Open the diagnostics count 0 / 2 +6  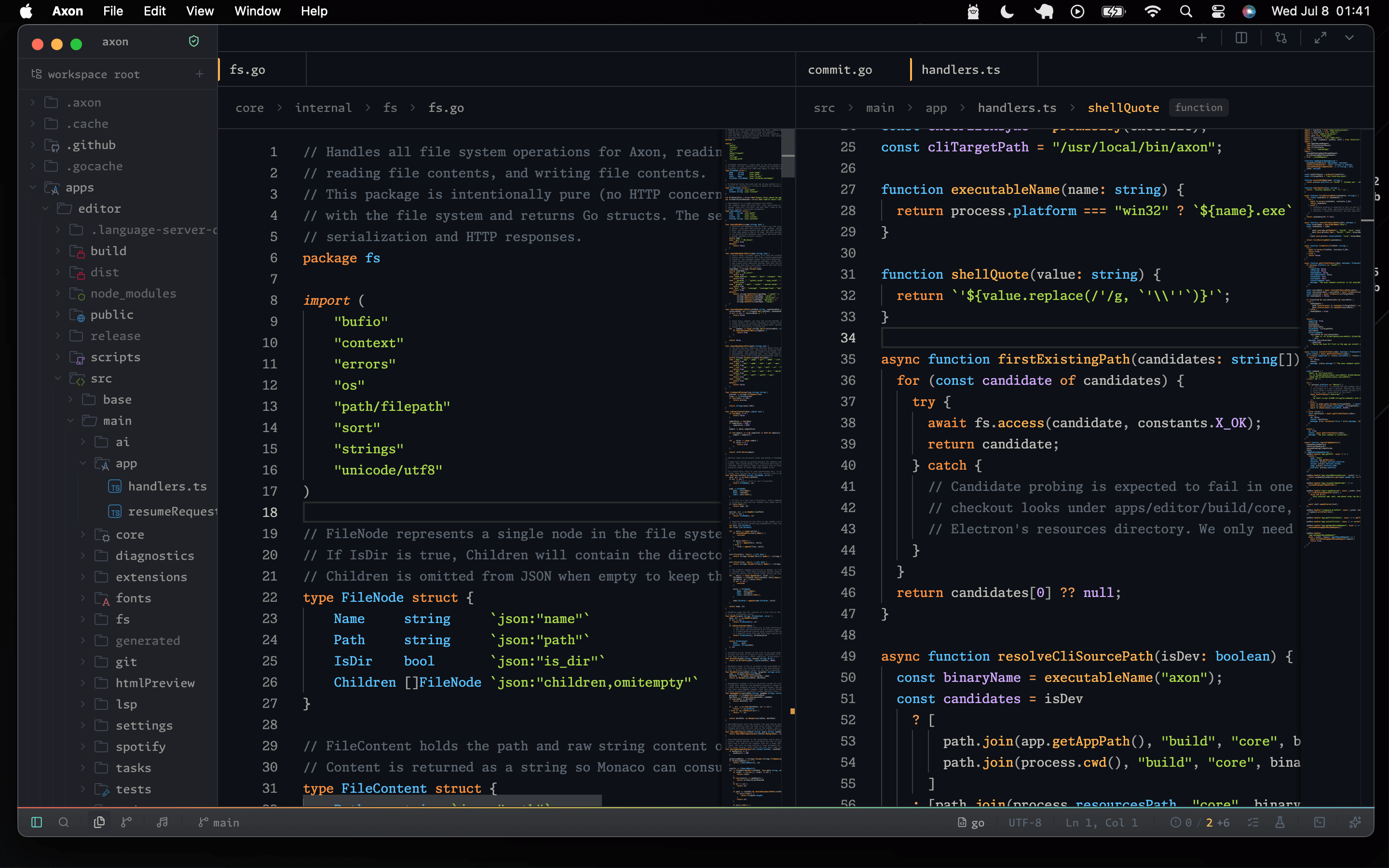pyautogui.click(x=1199, y=823)
